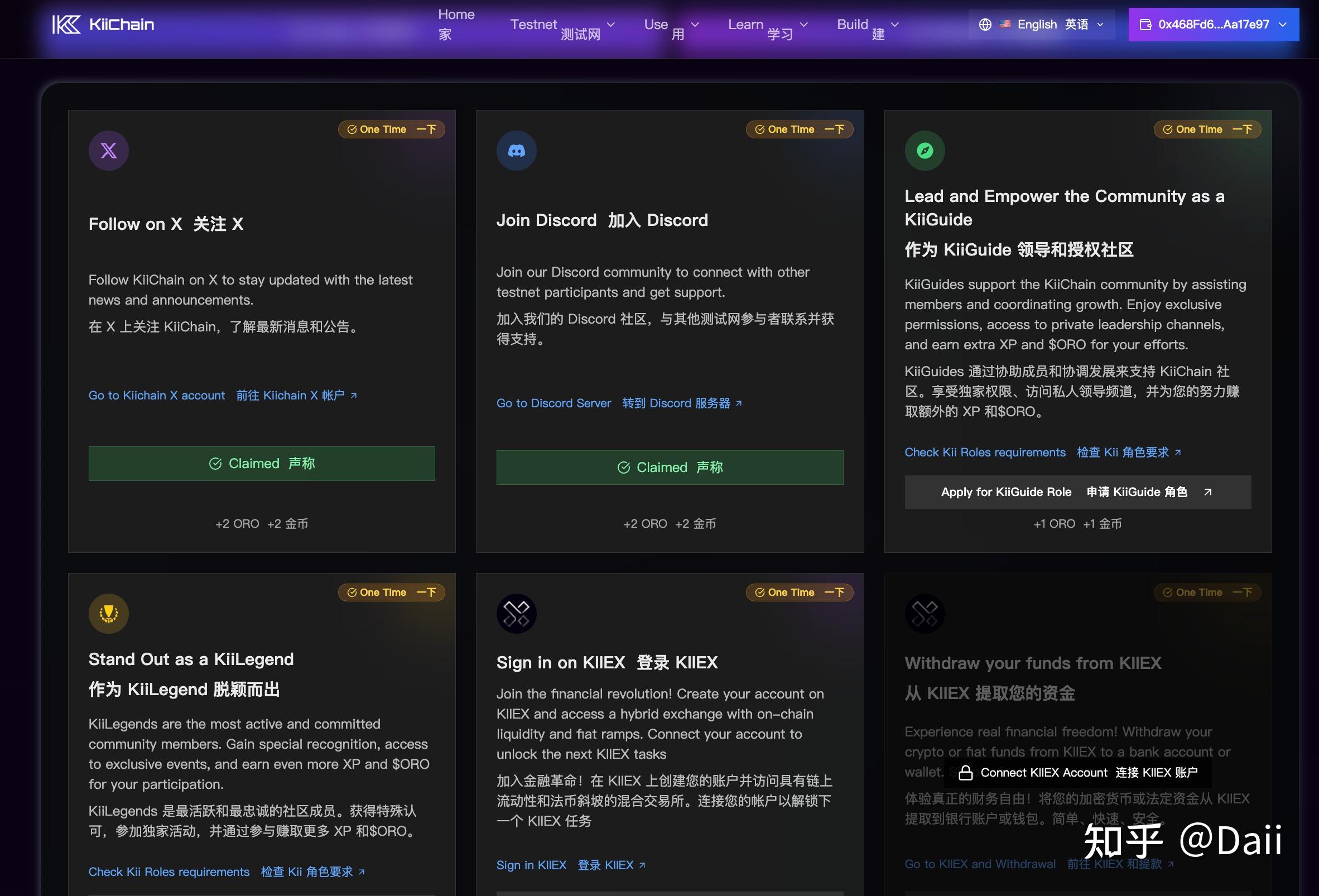Screen dimensions: 1319x896
Task: Click +2 ORO reward text on Follow X card
Action: tap(262, 524)
